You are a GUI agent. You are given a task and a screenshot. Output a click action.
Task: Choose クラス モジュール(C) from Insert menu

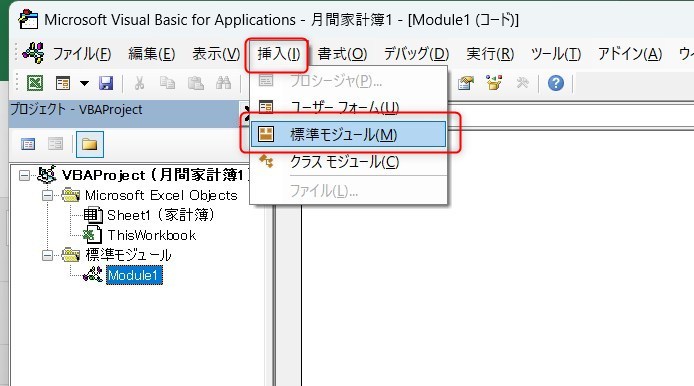[x=348, y=162]
